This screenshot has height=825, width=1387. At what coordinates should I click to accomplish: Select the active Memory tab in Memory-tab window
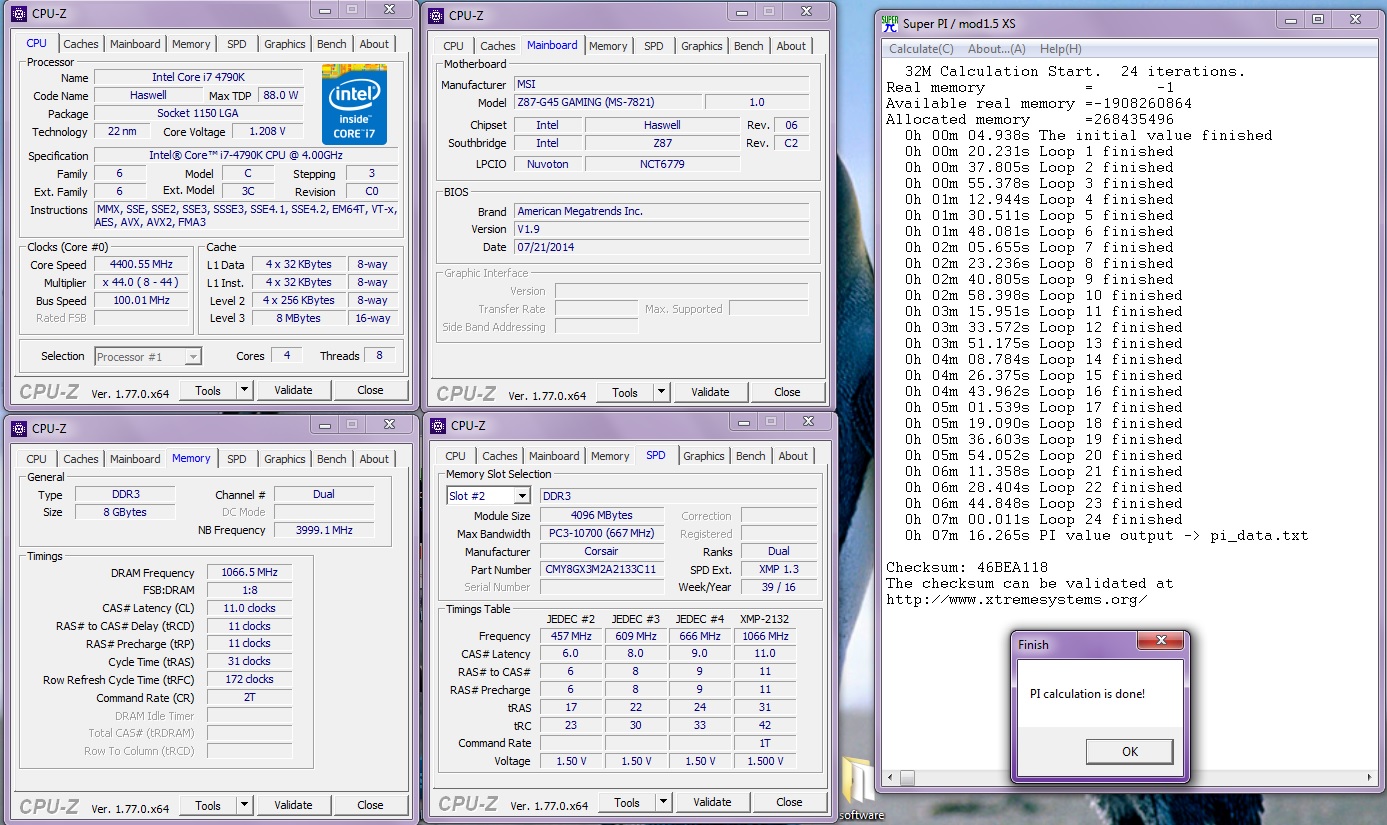[x=191, y=458]
